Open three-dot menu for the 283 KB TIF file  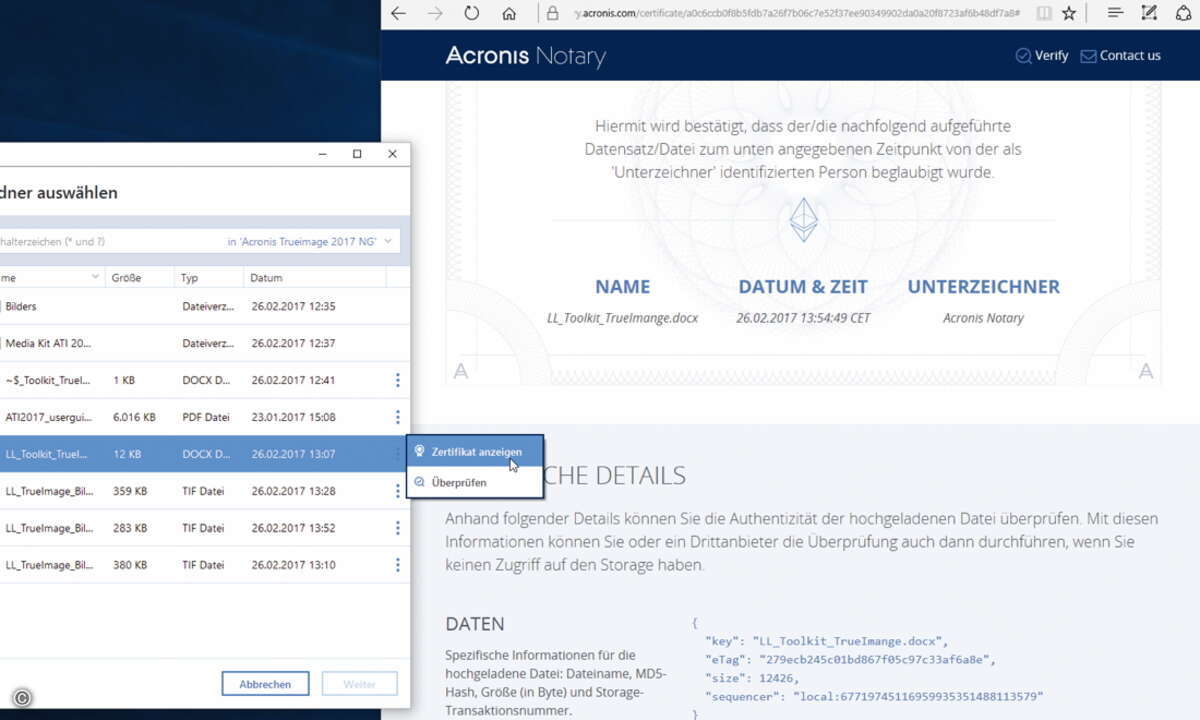click(x=398, y=528)
